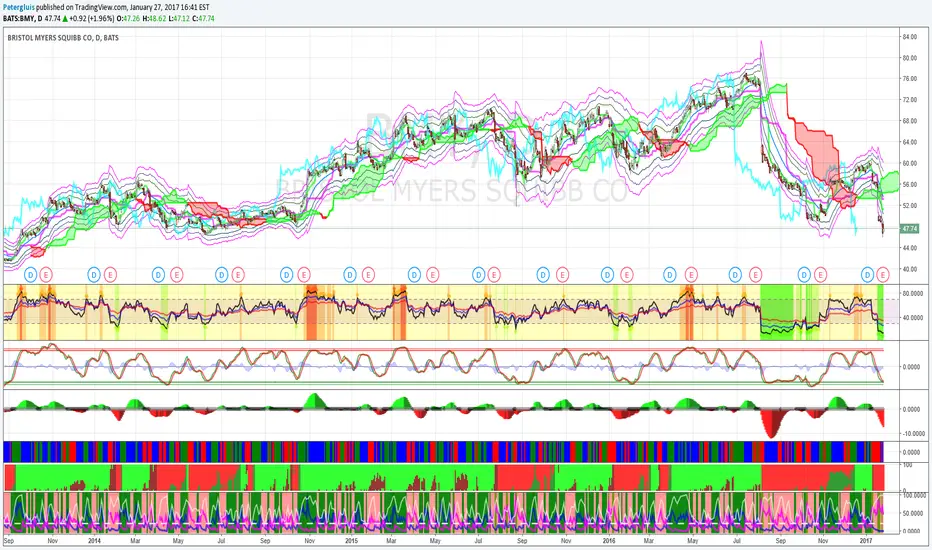Click the 64.00 price axis label
Screen dimensions: 932x550
[909, 142]
